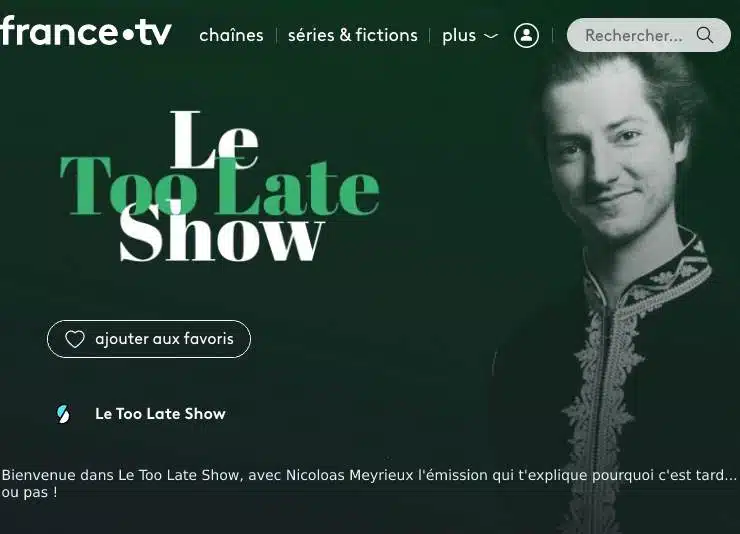
Task: Click the white Le title word
Action: (214, 140)
